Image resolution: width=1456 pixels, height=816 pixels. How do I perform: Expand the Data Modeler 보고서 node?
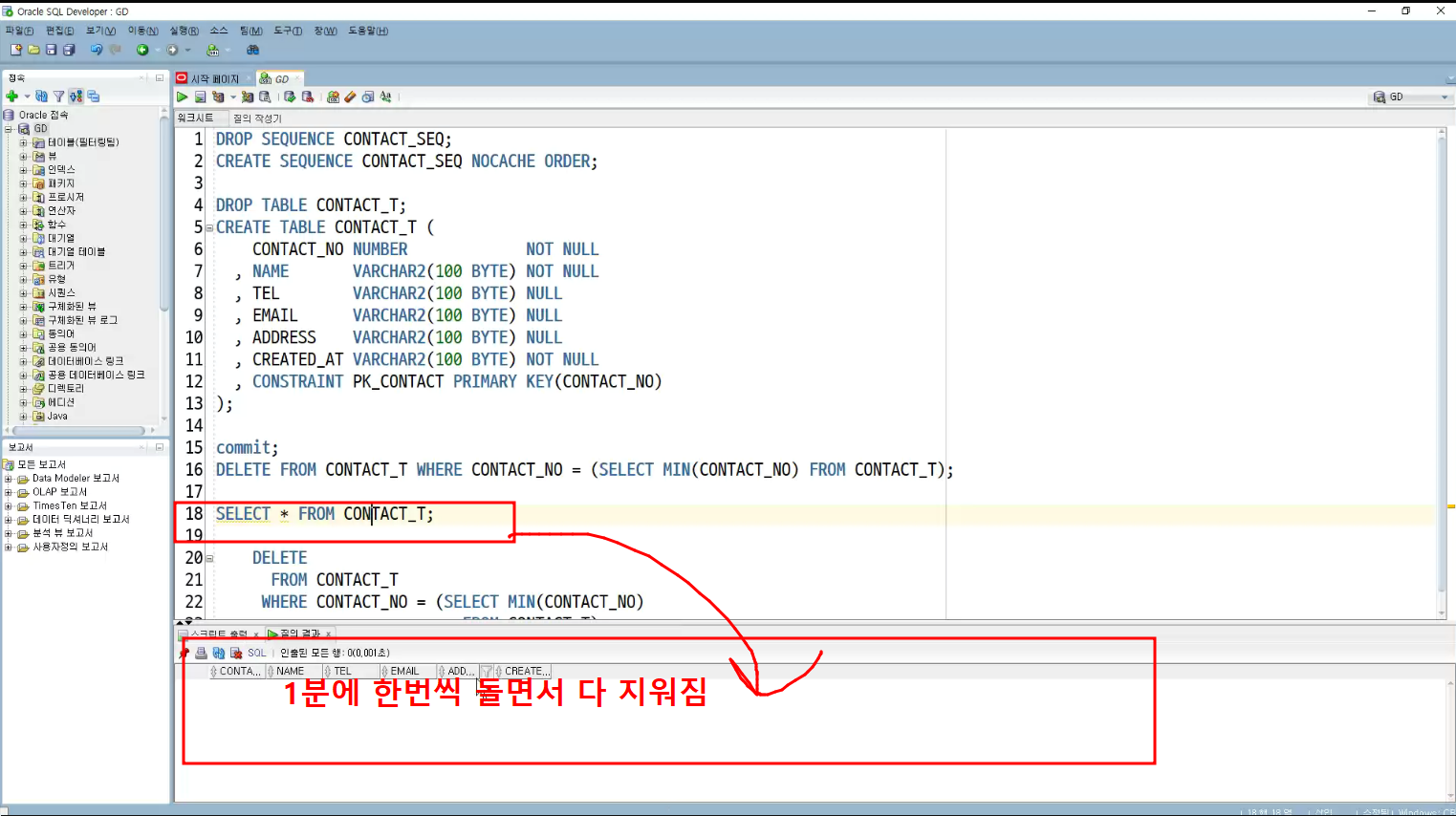pyautogui.click(x=9, y=479)
